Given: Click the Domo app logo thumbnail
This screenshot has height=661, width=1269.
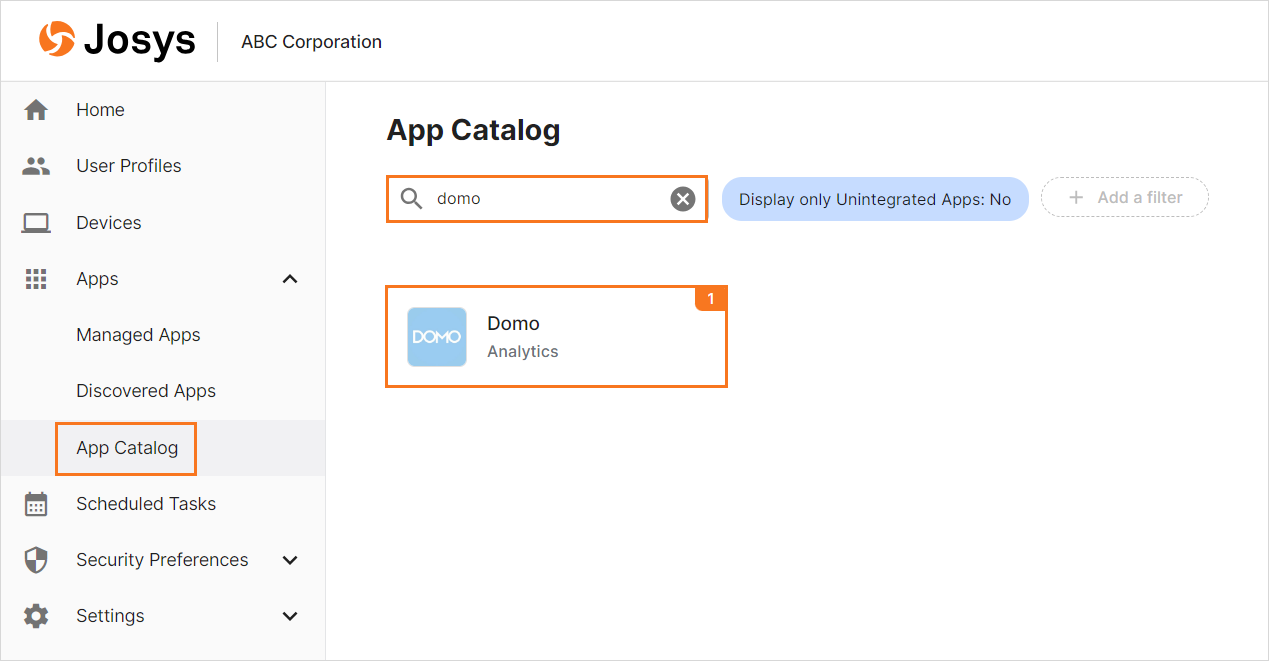Looking at the screenshot, I should [437, 337].
